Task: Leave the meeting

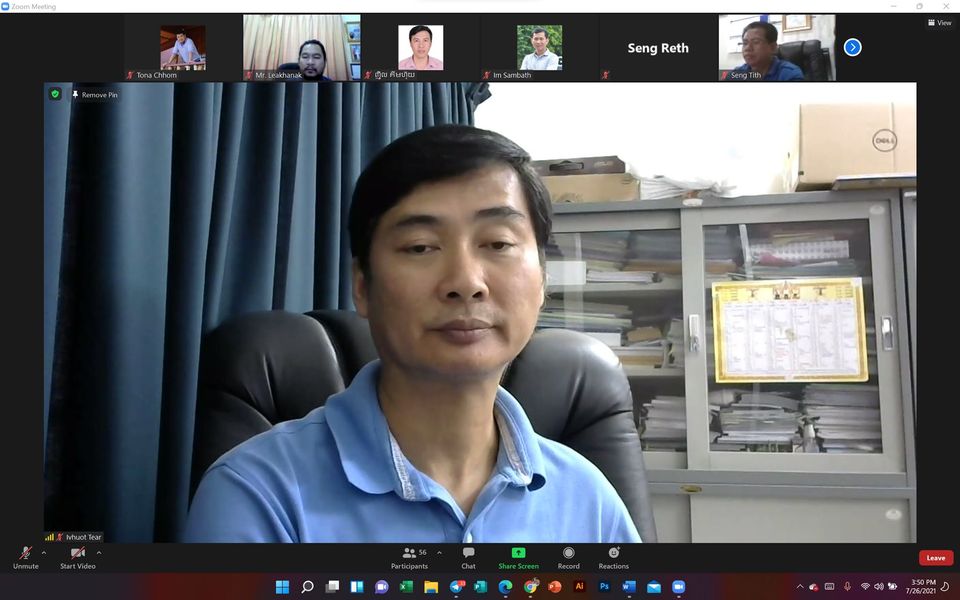Action: point(935,558)
